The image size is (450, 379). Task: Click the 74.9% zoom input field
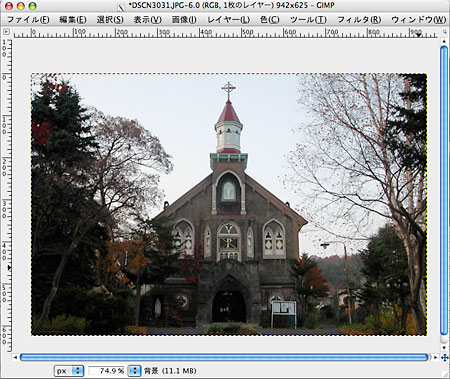107,371
